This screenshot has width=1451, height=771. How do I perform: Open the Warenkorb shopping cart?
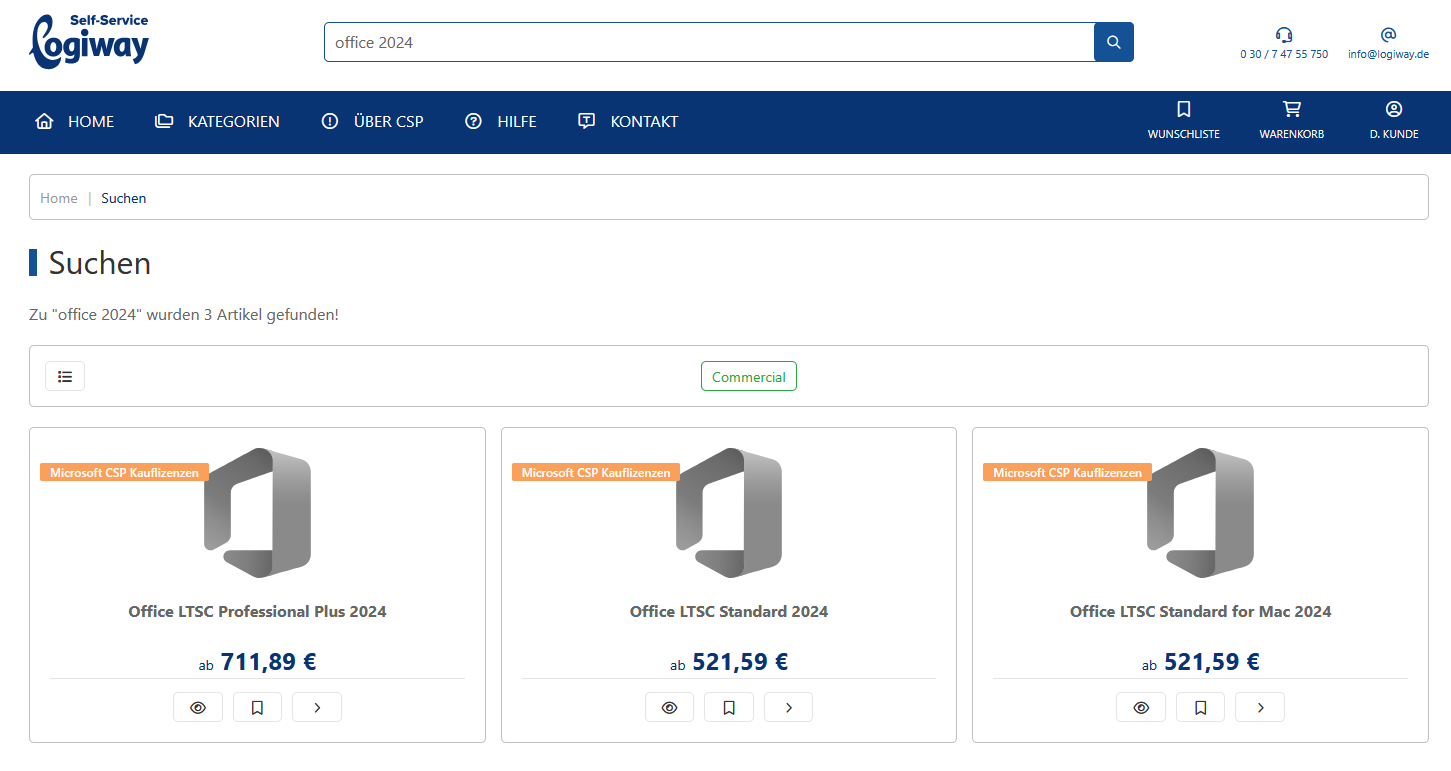(x=1291, y=109)
